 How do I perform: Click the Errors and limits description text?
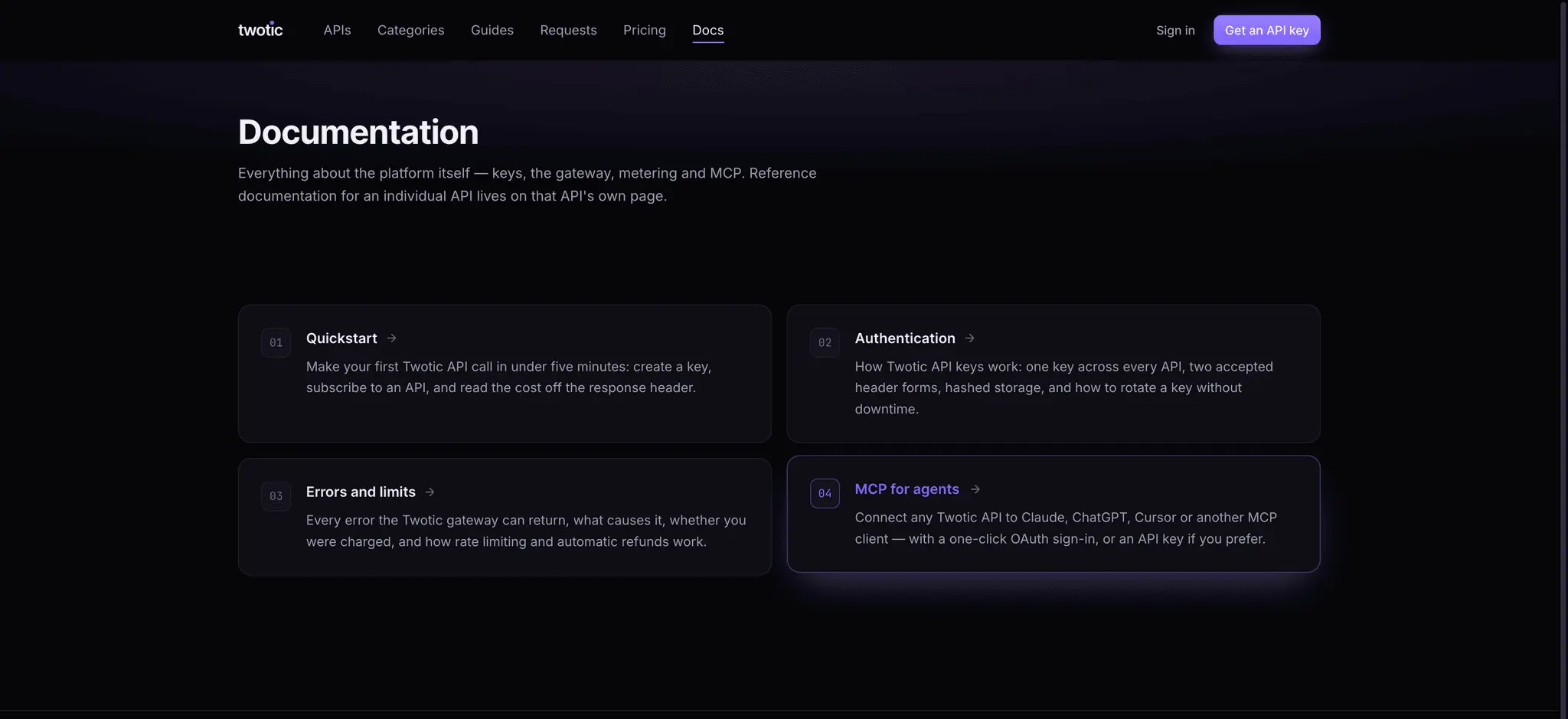(x=526, y=531)
